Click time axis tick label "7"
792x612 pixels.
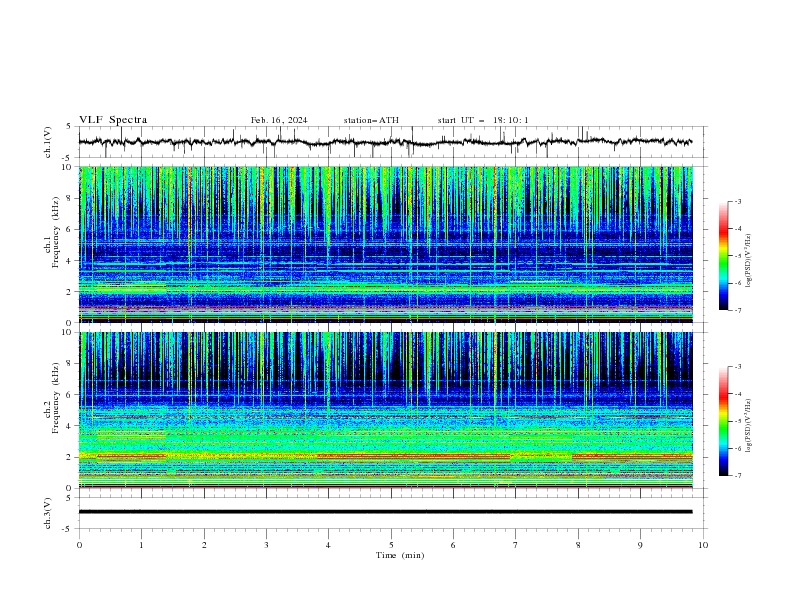coord(516,545)
